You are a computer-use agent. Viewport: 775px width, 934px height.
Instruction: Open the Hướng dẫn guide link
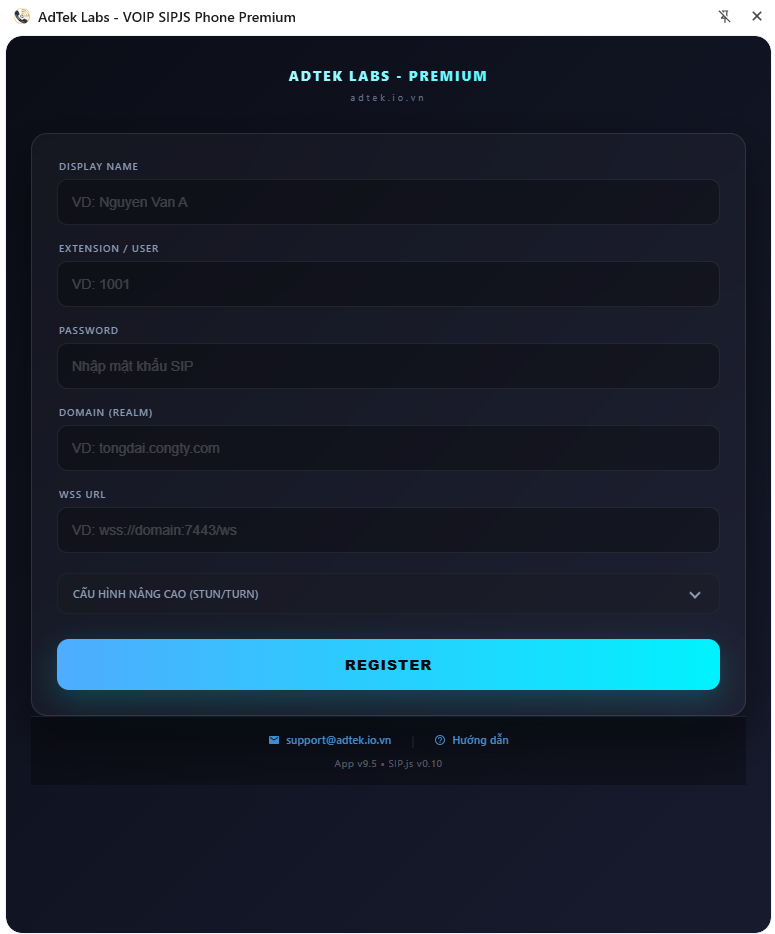tap(480, 740)
